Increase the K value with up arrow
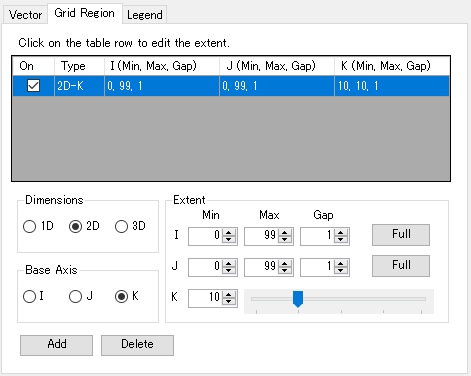The width and height of the screenshot is (471, 376). (x=229, y=294)
